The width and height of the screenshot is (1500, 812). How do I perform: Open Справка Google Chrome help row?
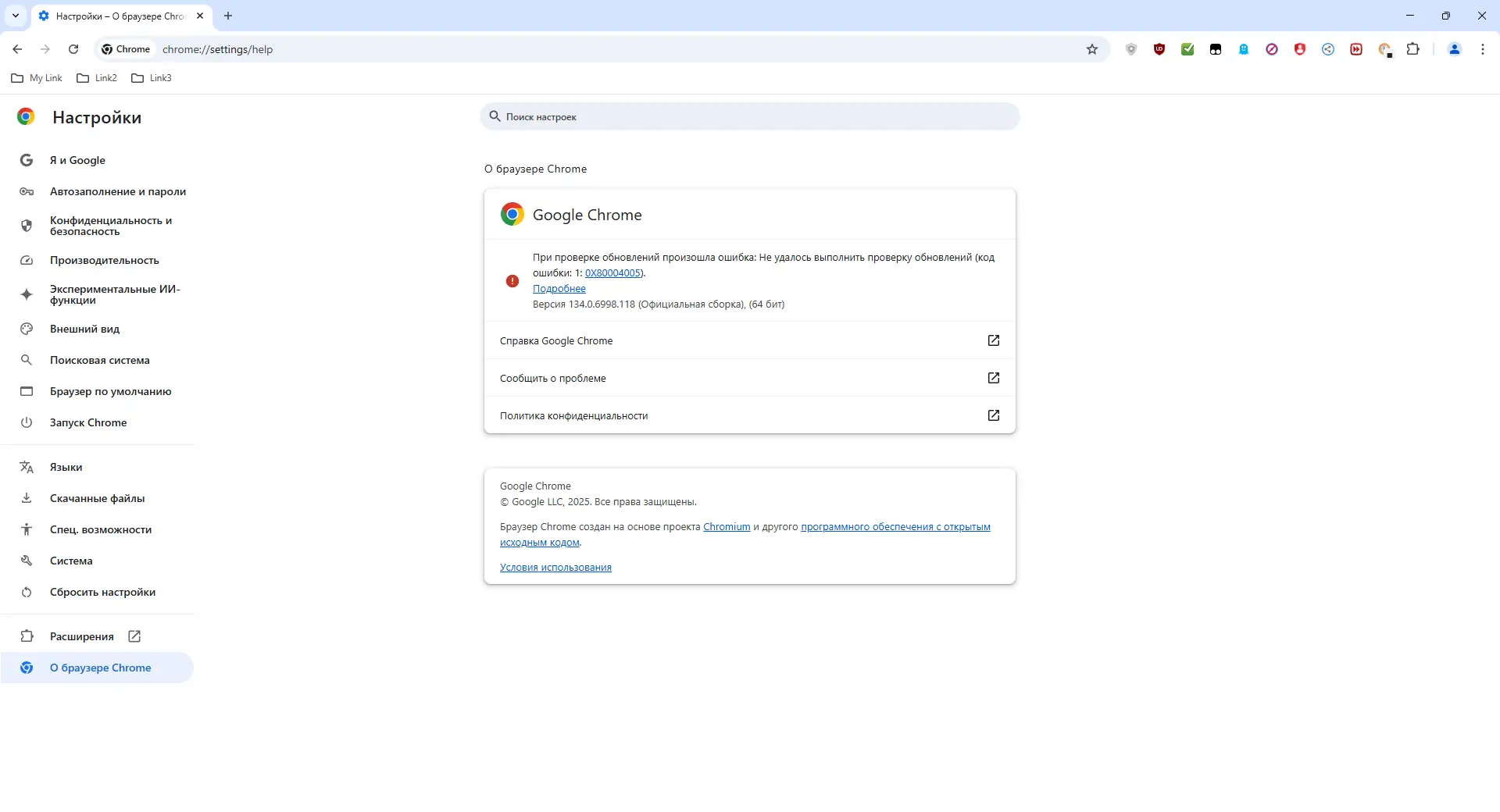(750, 340)
